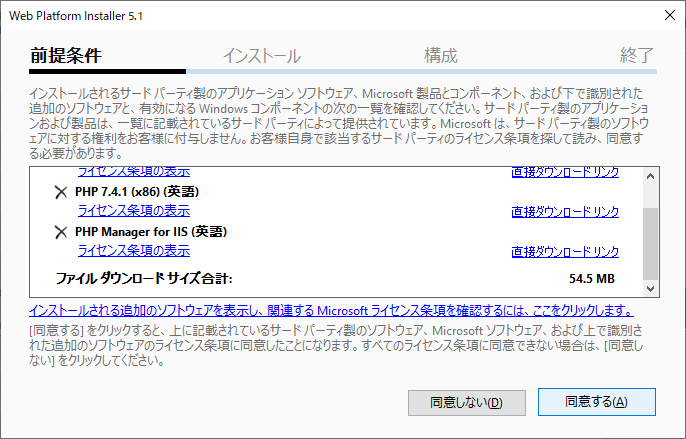Click the ファイル ダウンロード サイズ合計 label

[x=144, y=278]
